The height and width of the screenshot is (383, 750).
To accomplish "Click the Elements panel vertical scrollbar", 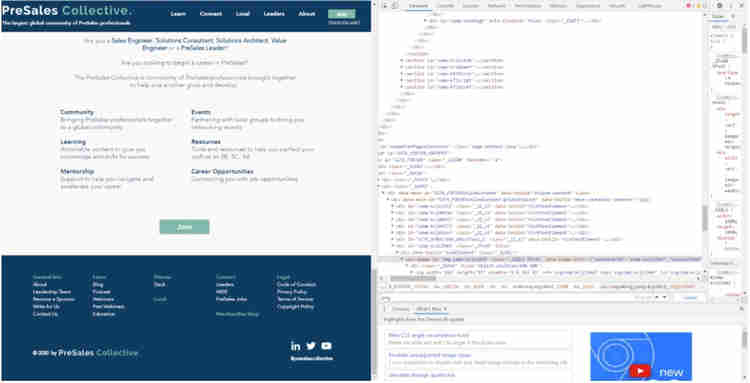I will point(705,218).
